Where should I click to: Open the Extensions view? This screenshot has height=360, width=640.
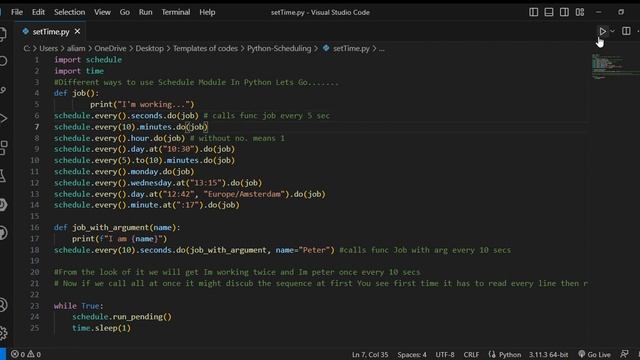3,147
